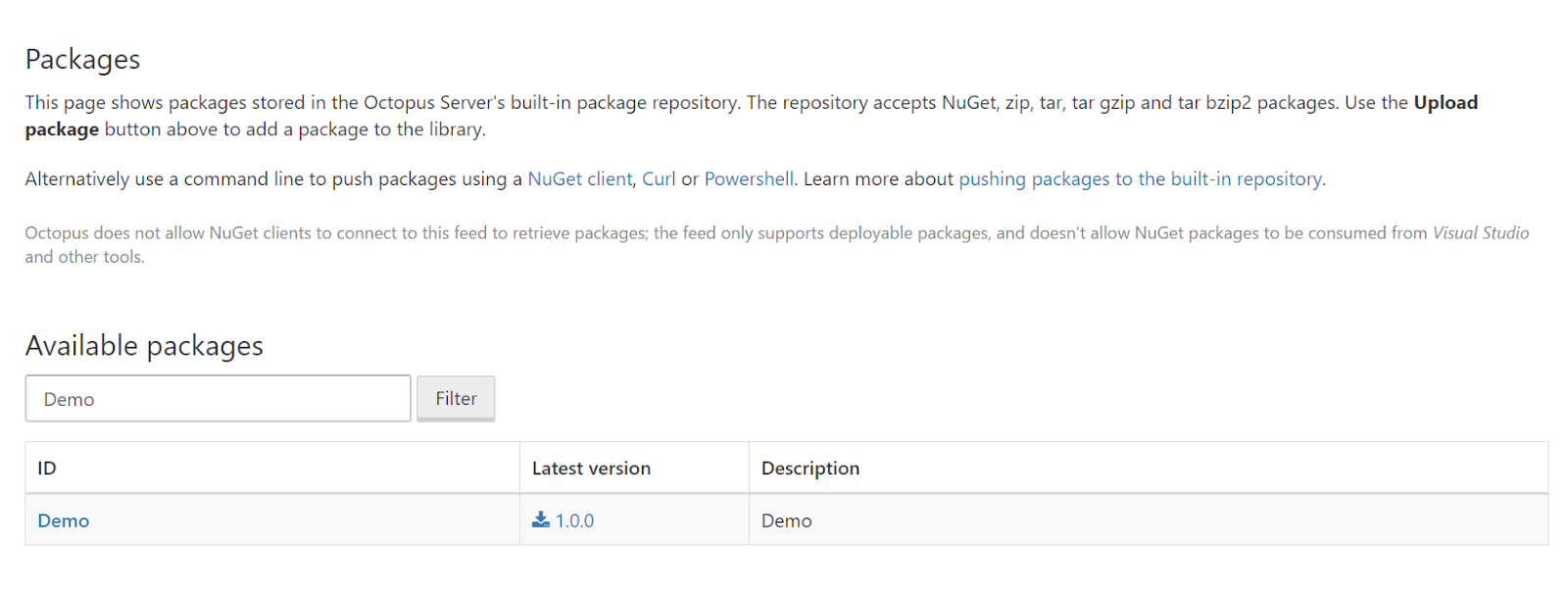Open the NuGet client link
1568x596 pixels.
click(x=580, y=179)
